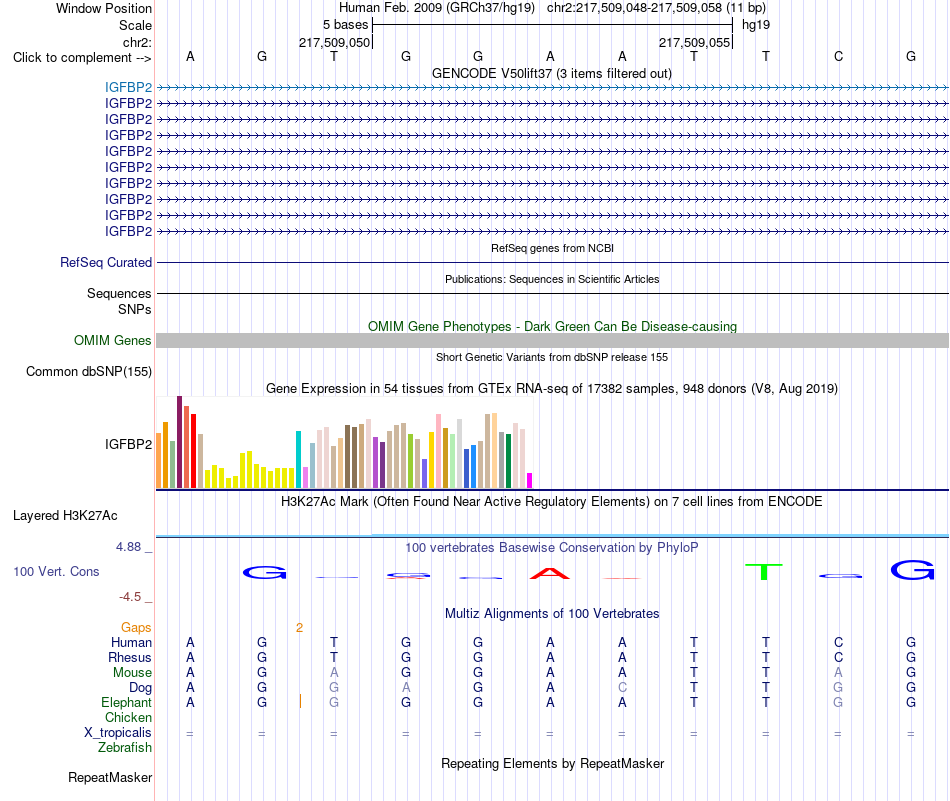Click the Chicken species label

click(x=128, y=717)
